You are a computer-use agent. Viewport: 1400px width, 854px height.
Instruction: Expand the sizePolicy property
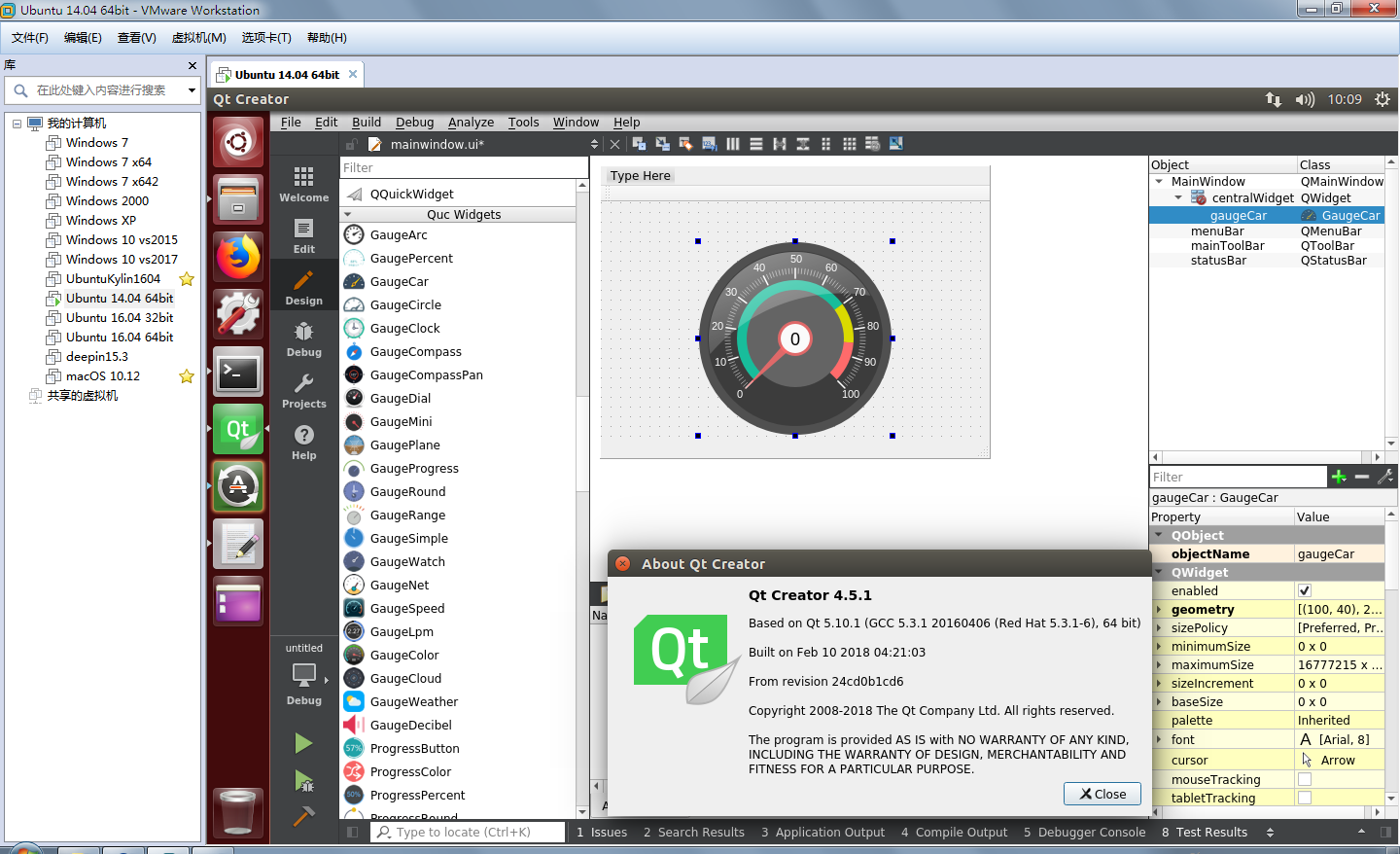[1159, 627]
